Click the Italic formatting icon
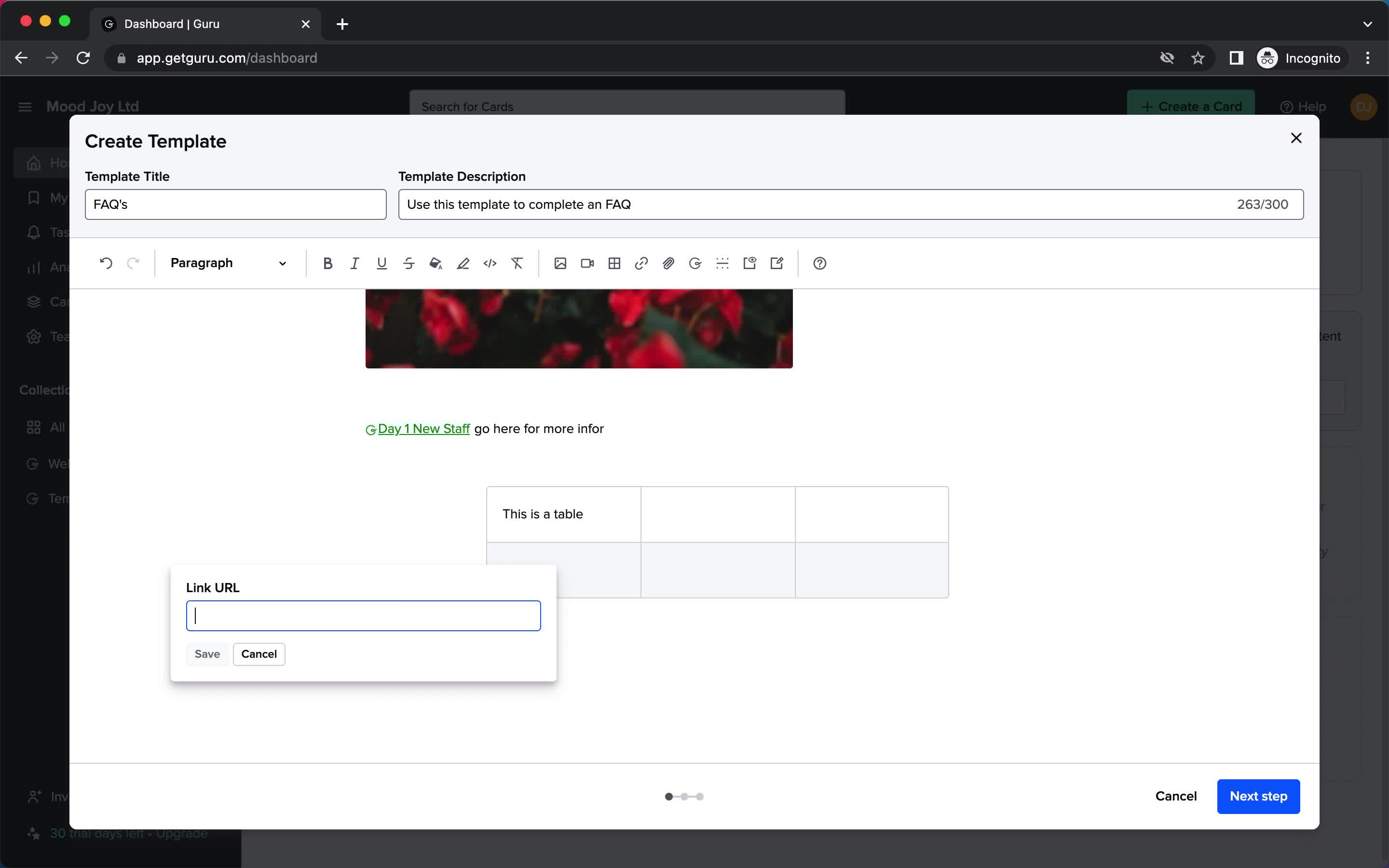 click(x=355, y=263)
